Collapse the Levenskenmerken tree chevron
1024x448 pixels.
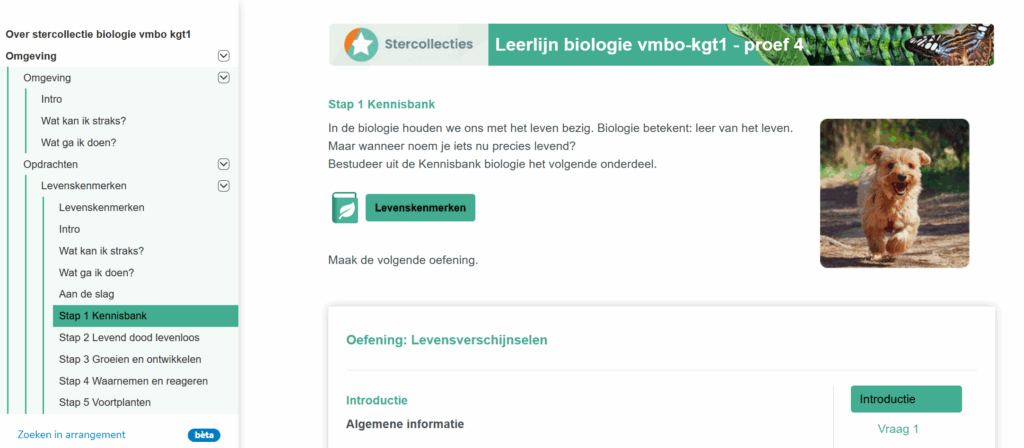click(x=224, y=185)
